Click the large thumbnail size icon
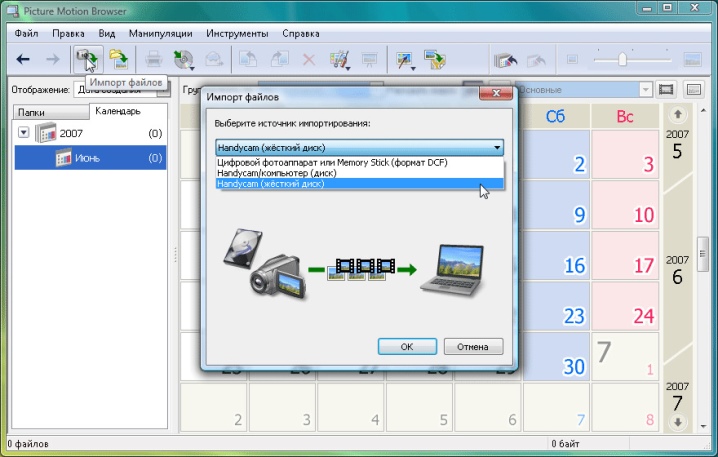This screenshot has height=457, width=718. coord(692,59)
